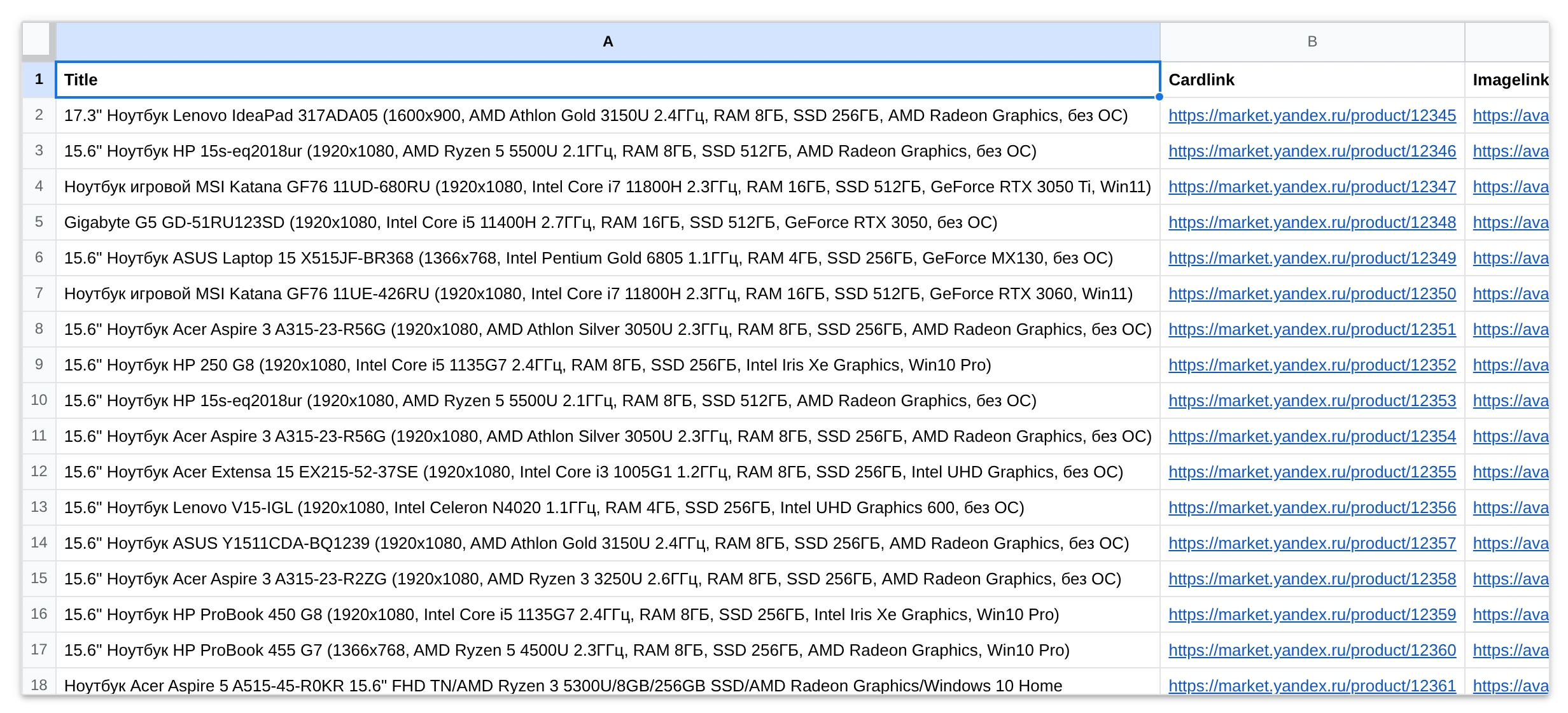This screenshot has width=1568, height=713.
Task: Open product/12355 market link
Action: pos(1312,472)
